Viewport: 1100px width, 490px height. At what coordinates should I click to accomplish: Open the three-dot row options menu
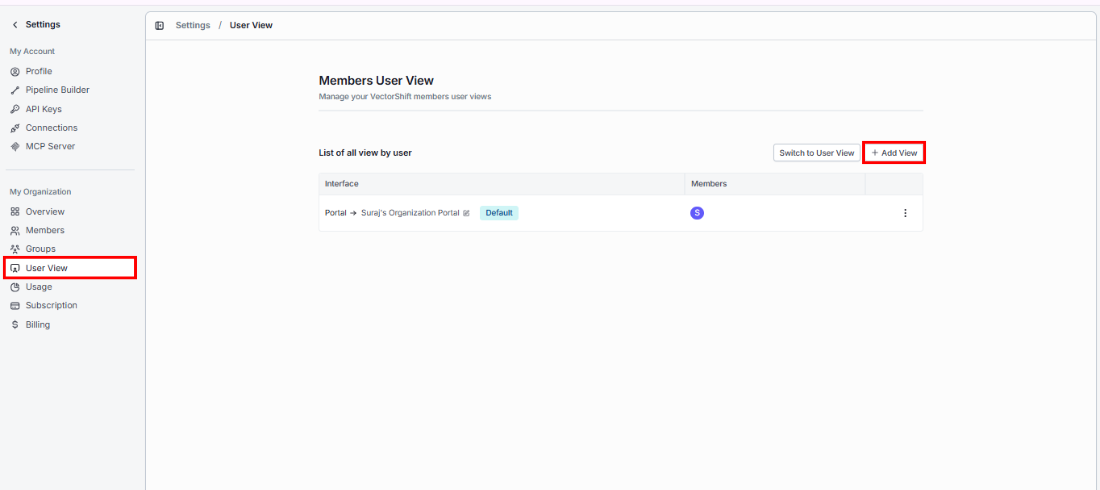[905, 213]
